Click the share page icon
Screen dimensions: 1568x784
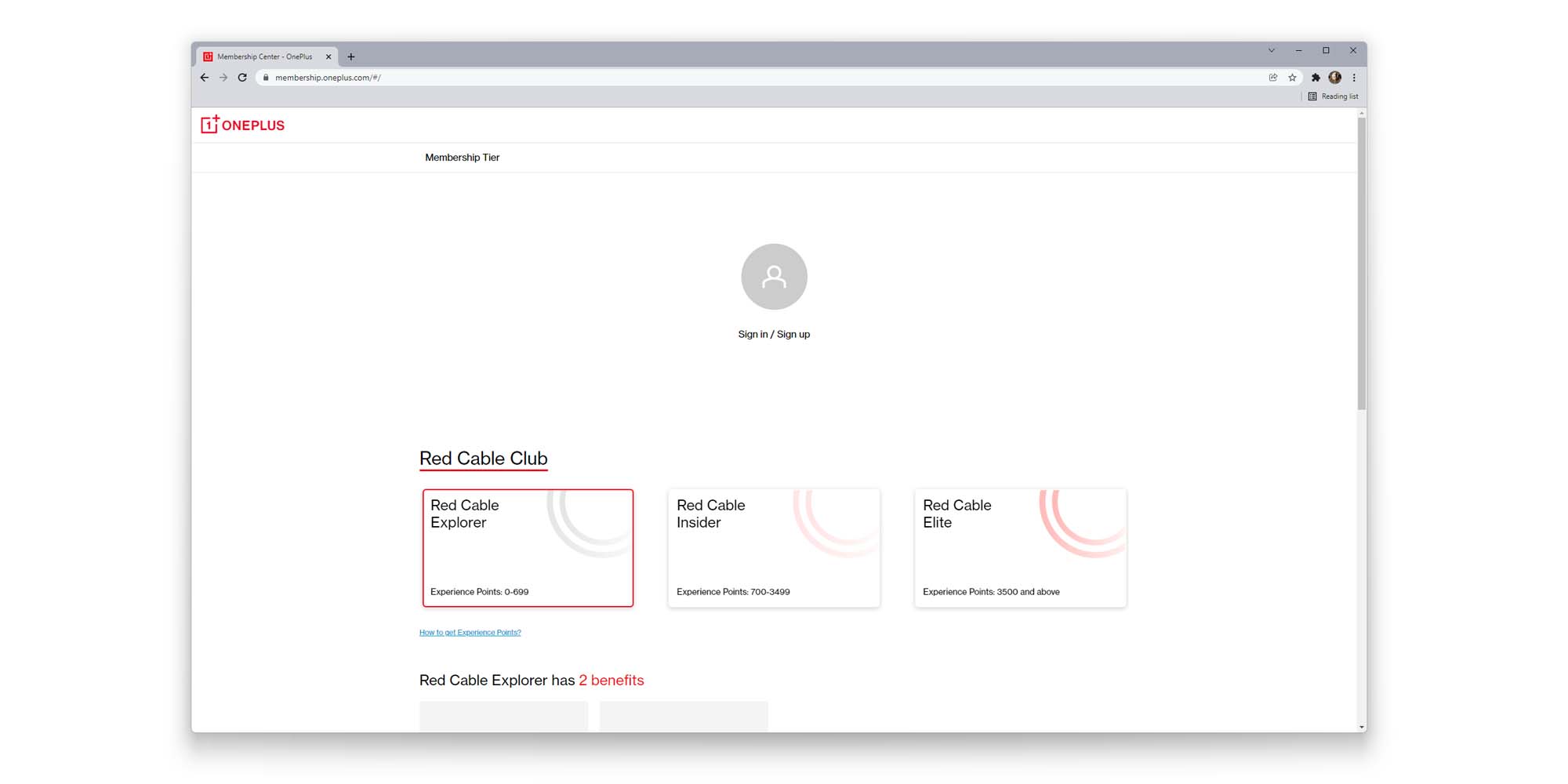point(1273,78)
